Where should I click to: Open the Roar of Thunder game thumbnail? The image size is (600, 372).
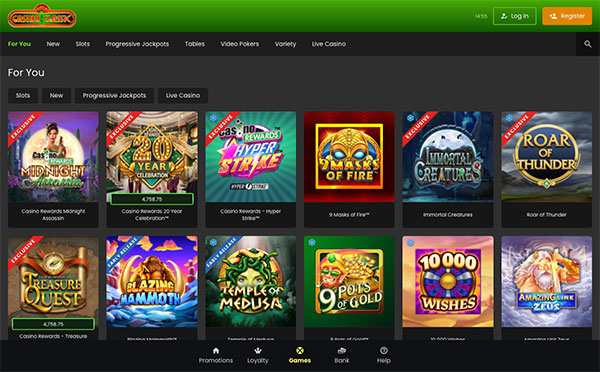pos(547,157)
